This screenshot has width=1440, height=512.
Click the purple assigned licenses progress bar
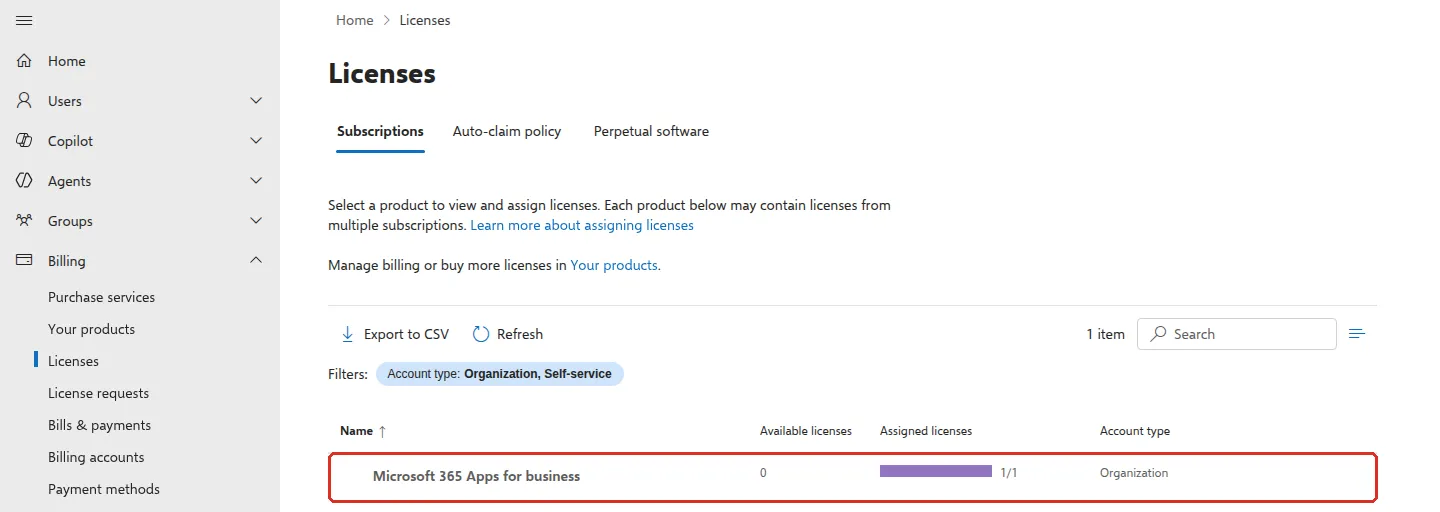pos(936,471)
